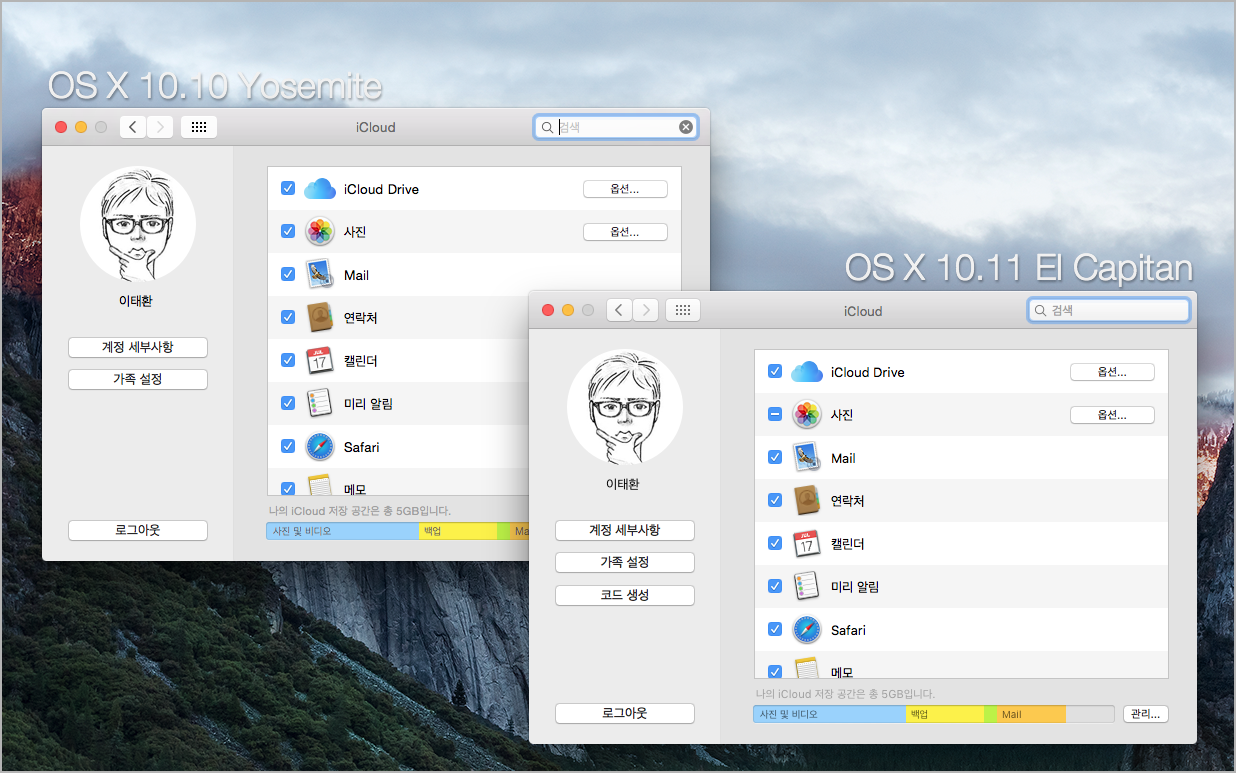Open 사진 옵션 button in Yosemite window
The height and width of the screenshot is (773, 1236).
point(625,232)
